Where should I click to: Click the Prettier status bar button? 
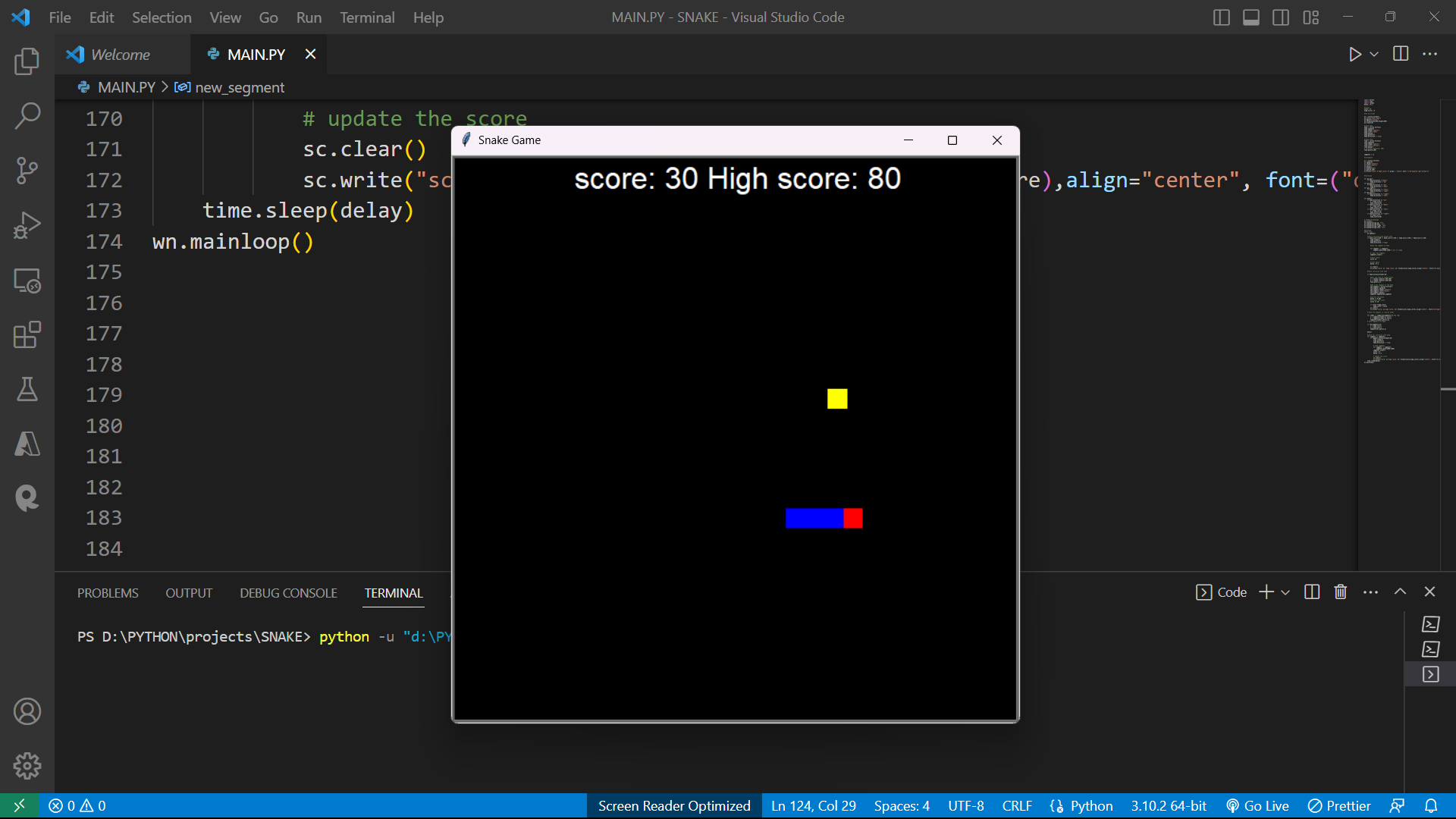click(x=1339, y=805)
